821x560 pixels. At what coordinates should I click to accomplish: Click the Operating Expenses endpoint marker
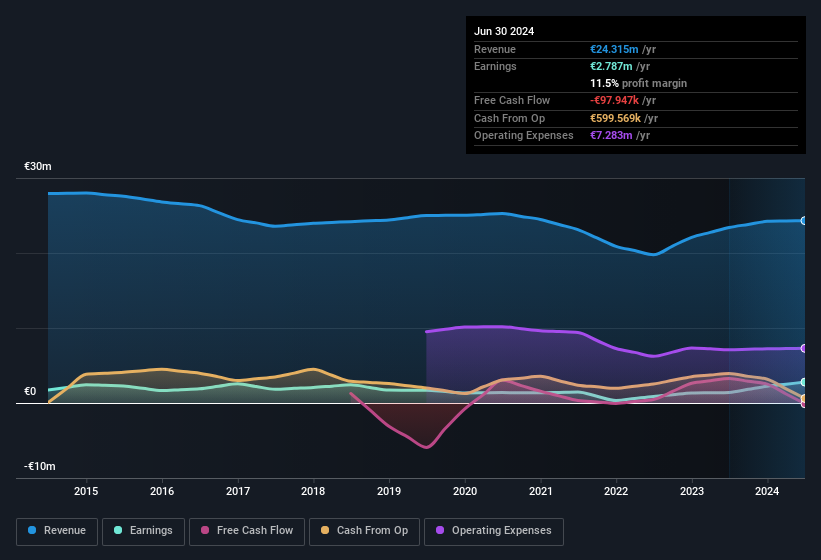coord(804,349)
